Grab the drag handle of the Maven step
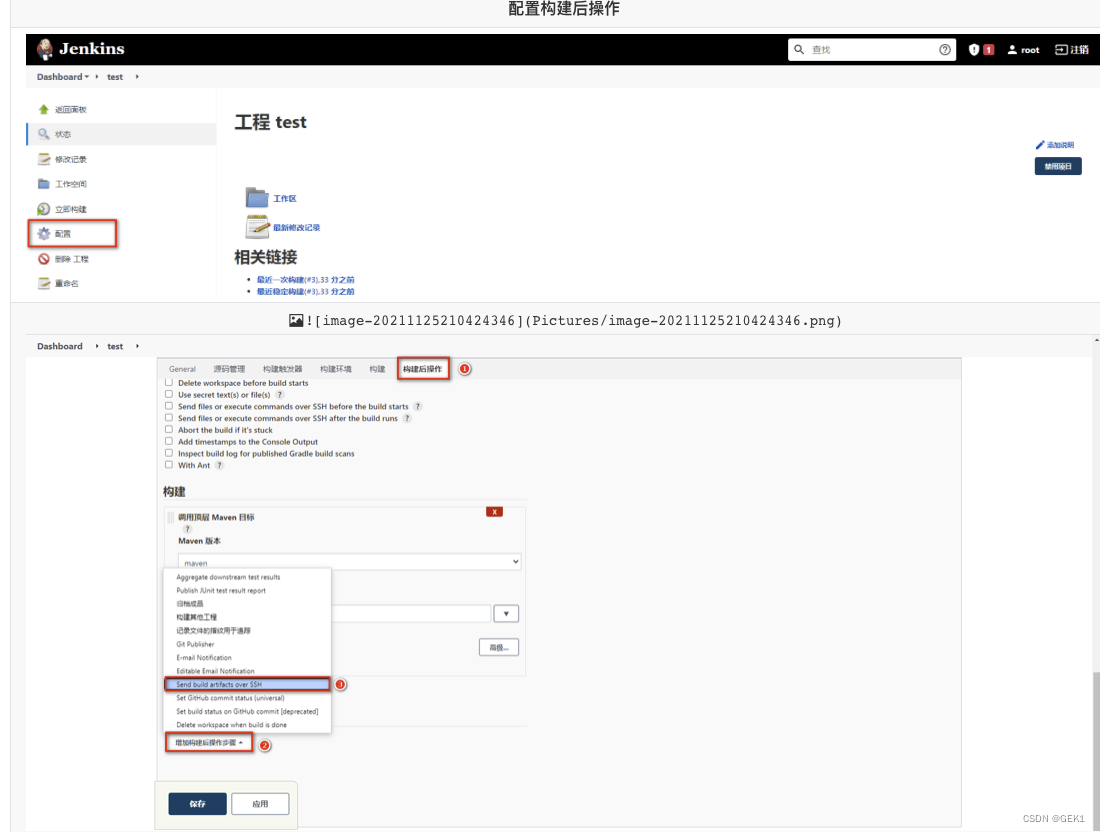The image size is (1100, 832). click(170, 518)
